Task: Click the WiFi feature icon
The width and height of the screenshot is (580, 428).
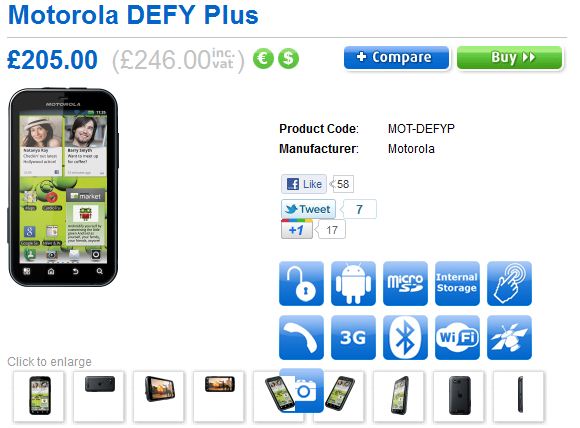Action: (x=457, y=337)
